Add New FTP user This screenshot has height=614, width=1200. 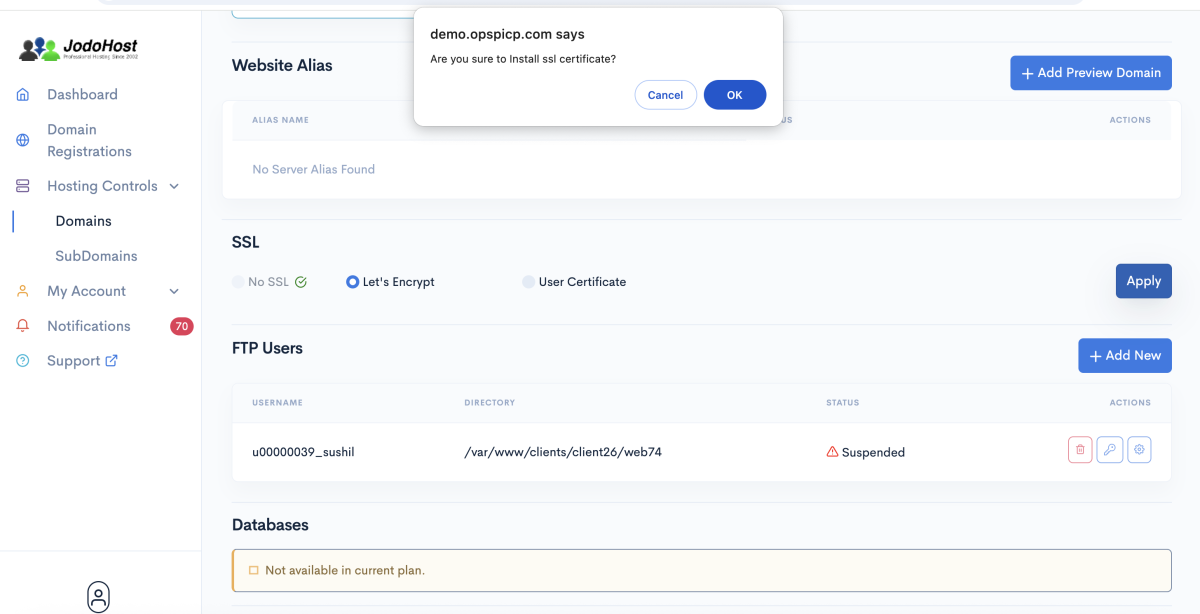click(x=1124, y=355)
